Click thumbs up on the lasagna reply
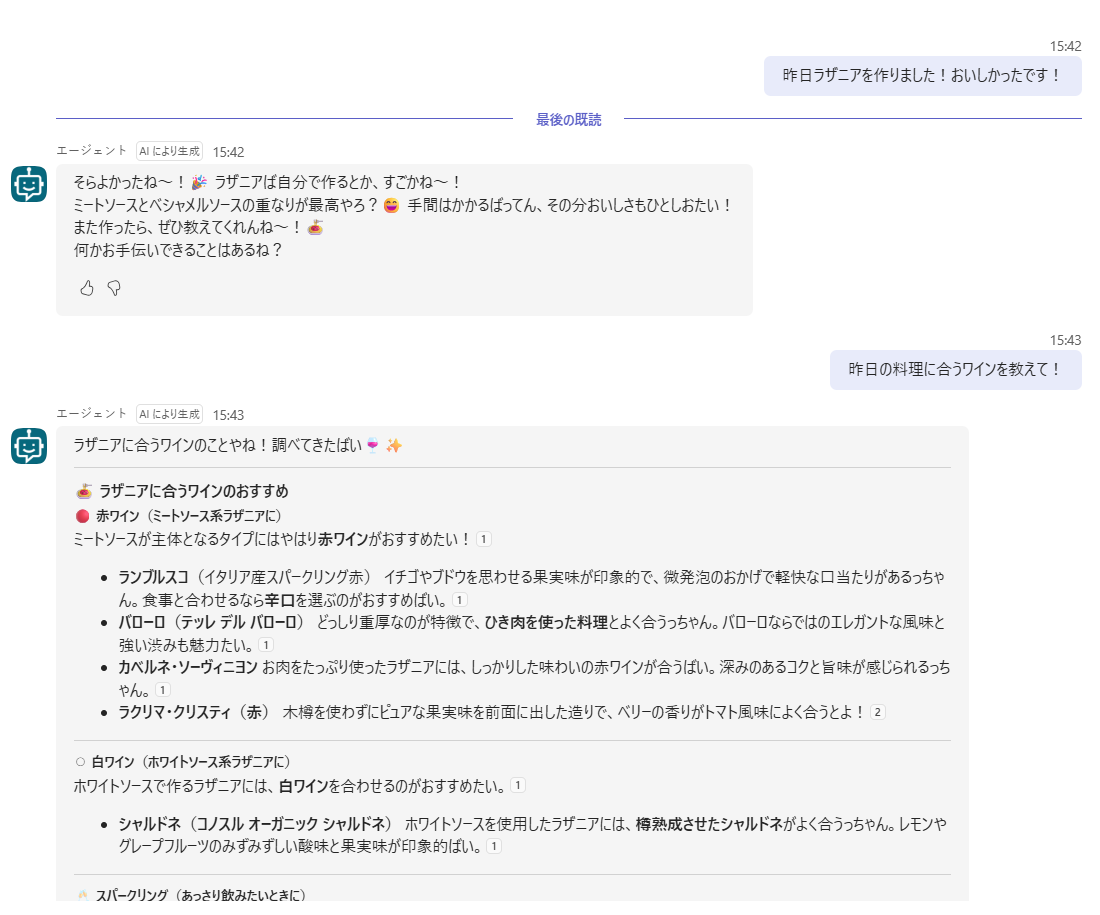 [x=87, y=288]
